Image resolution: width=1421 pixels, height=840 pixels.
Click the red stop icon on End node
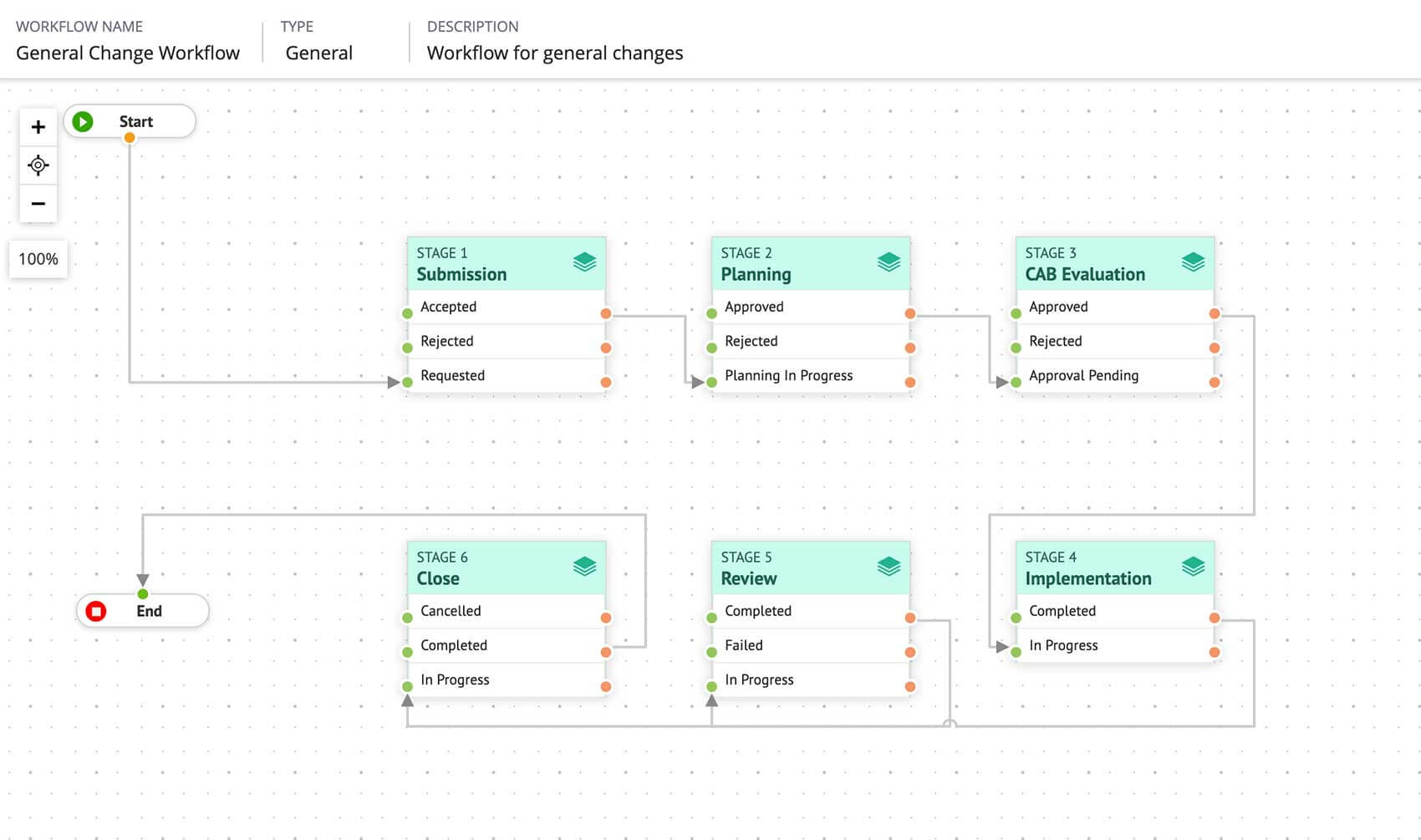97,611
